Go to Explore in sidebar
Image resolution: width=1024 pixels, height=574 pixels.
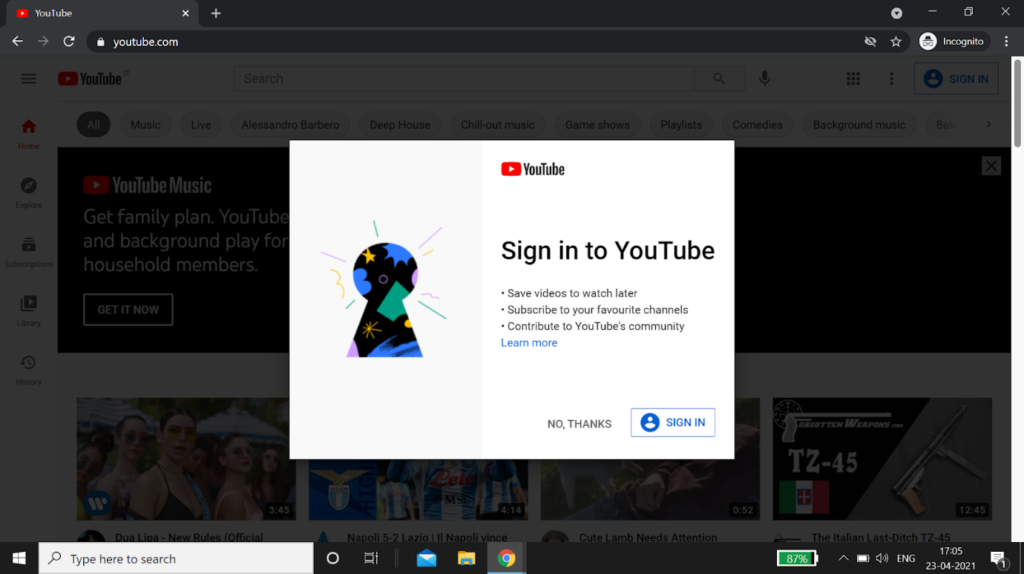pyautogui.click(x=29, y=192)
